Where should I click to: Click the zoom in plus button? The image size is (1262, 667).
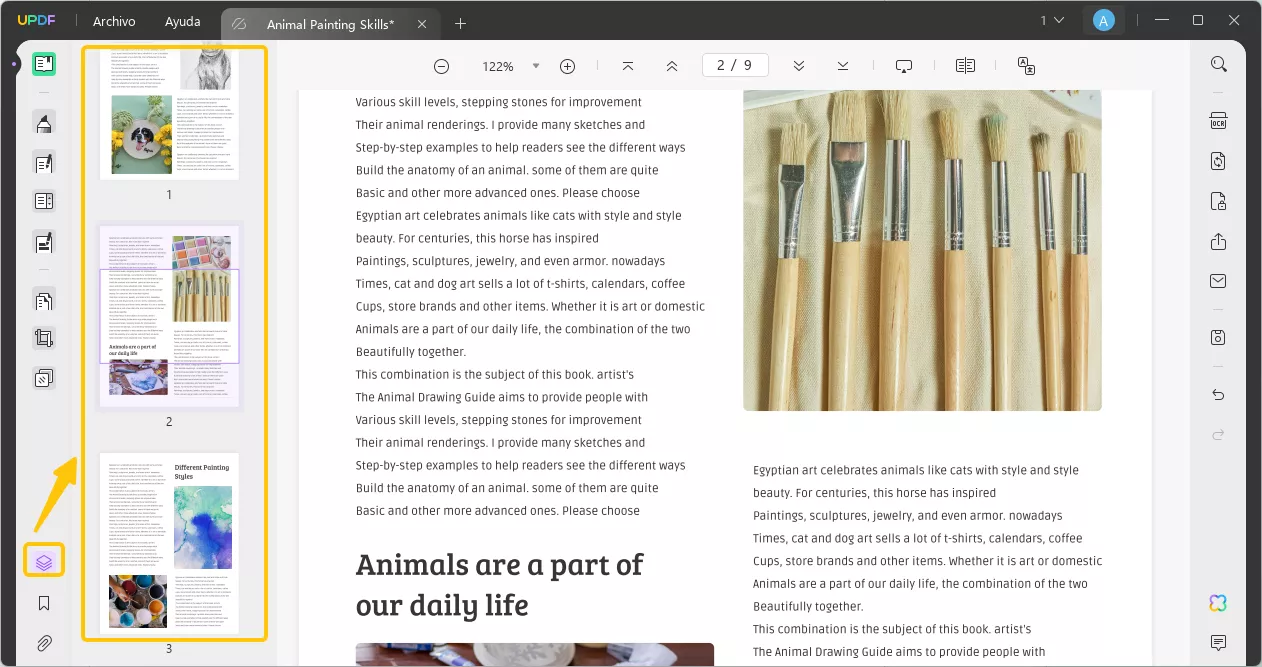click(567, 66)
